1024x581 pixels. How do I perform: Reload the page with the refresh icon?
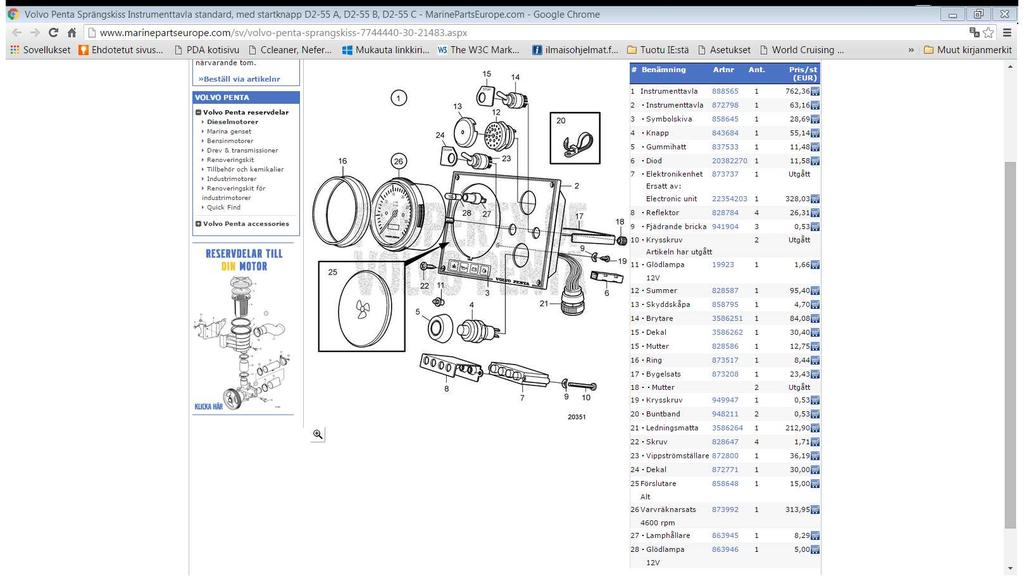tap(53, 33)
